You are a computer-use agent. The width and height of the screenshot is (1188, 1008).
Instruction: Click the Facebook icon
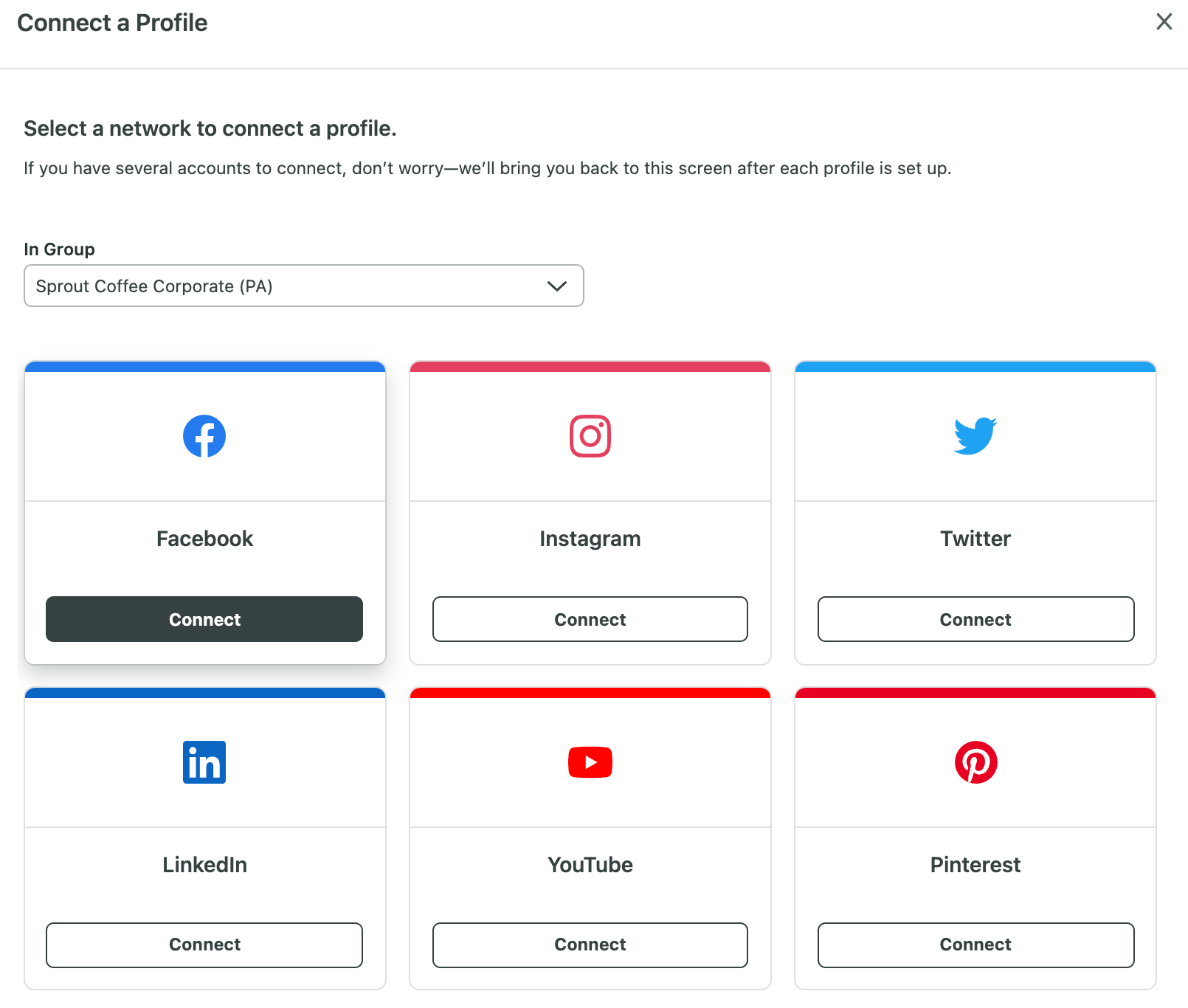(204, 435)
